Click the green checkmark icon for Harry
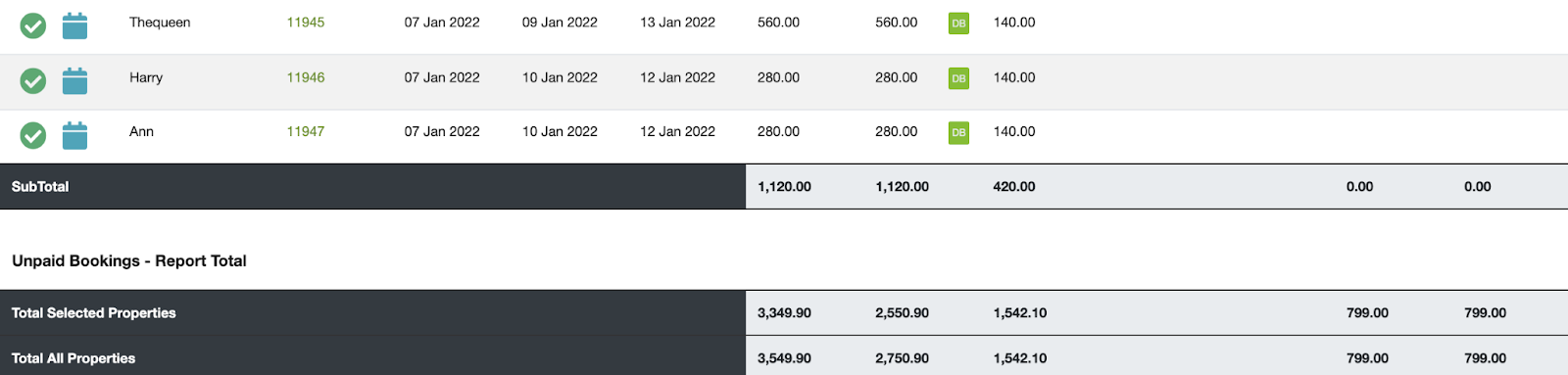1568x375 pixels. tap(33, 81)
